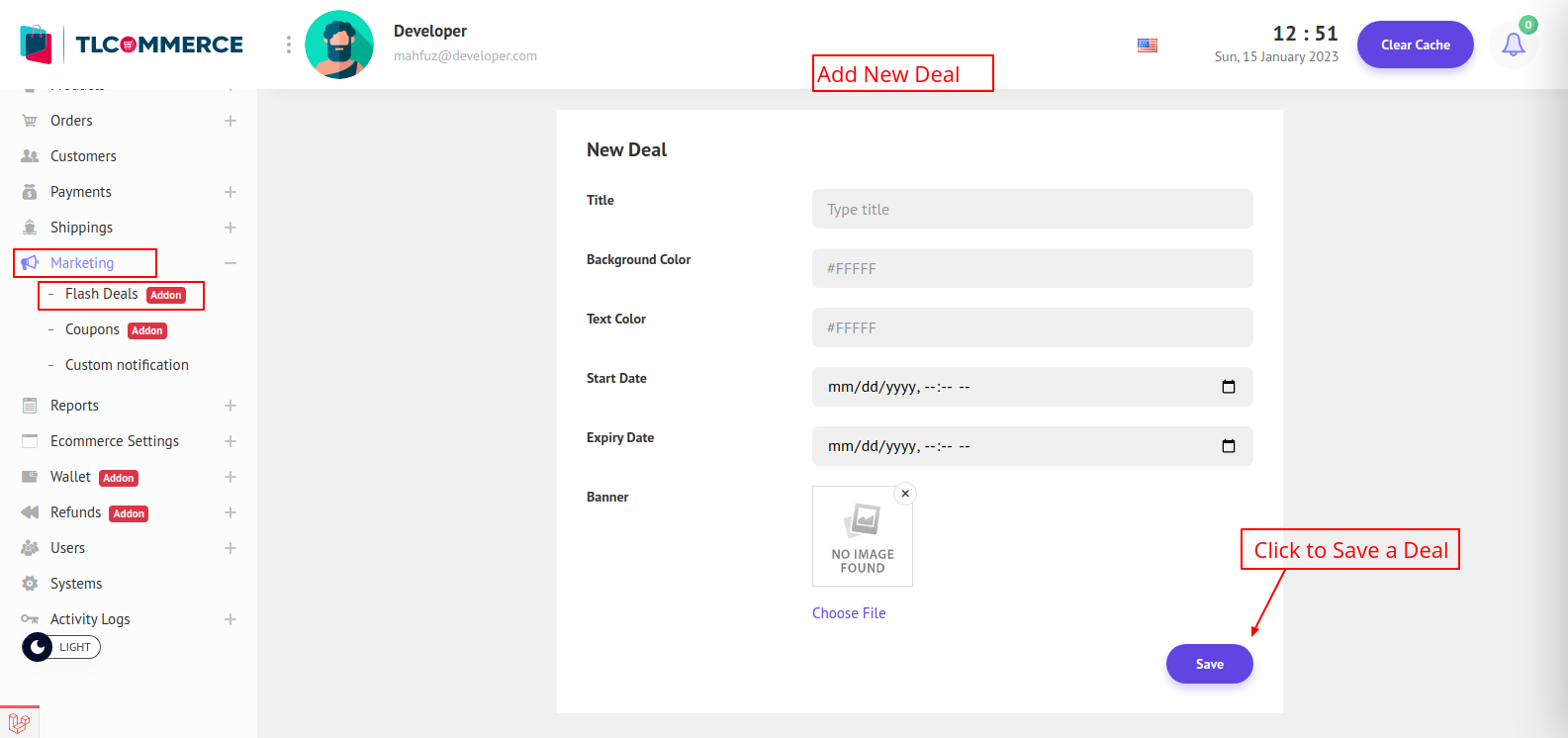Open Flash Deals in the sidebar
Viewport: 1568px width, 738px height.
[x=102, y=294]
